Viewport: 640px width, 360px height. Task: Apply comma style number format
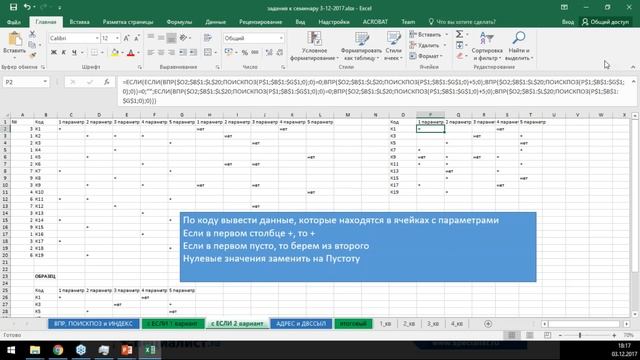pyautogui.click(x=255, y=53)
